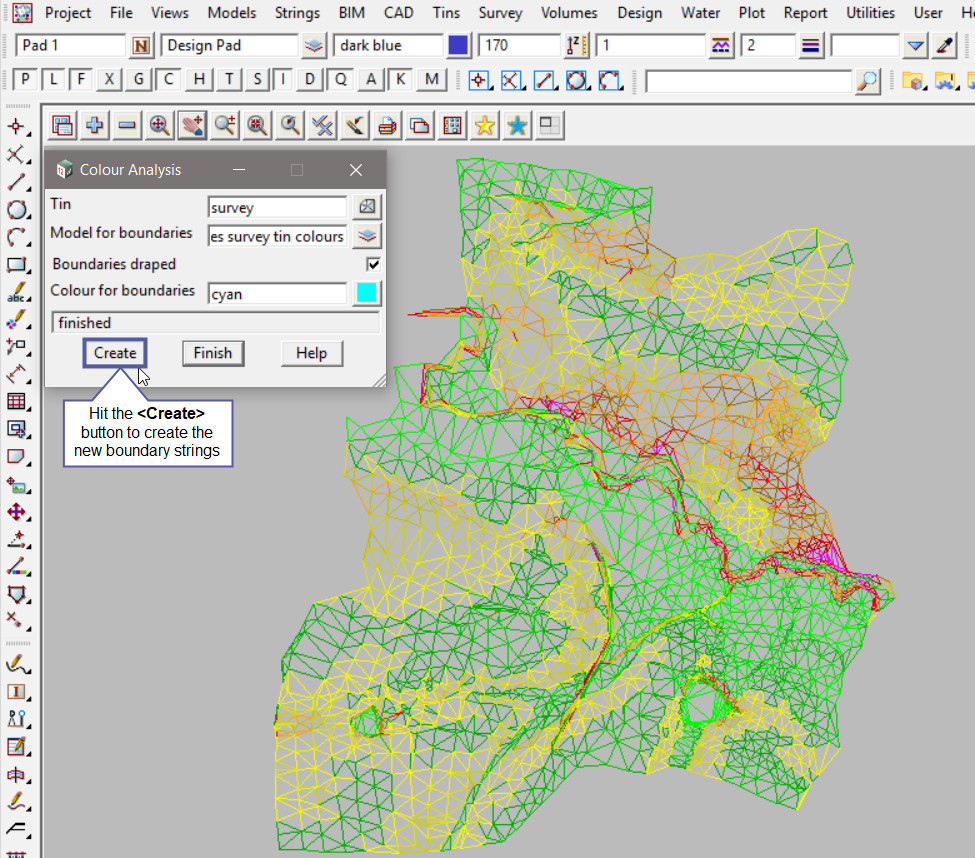The width and height of the screenshot is (975, 858).
Task: Select the circle drawing tool in sidebar
Action: [x=17, y=210]
